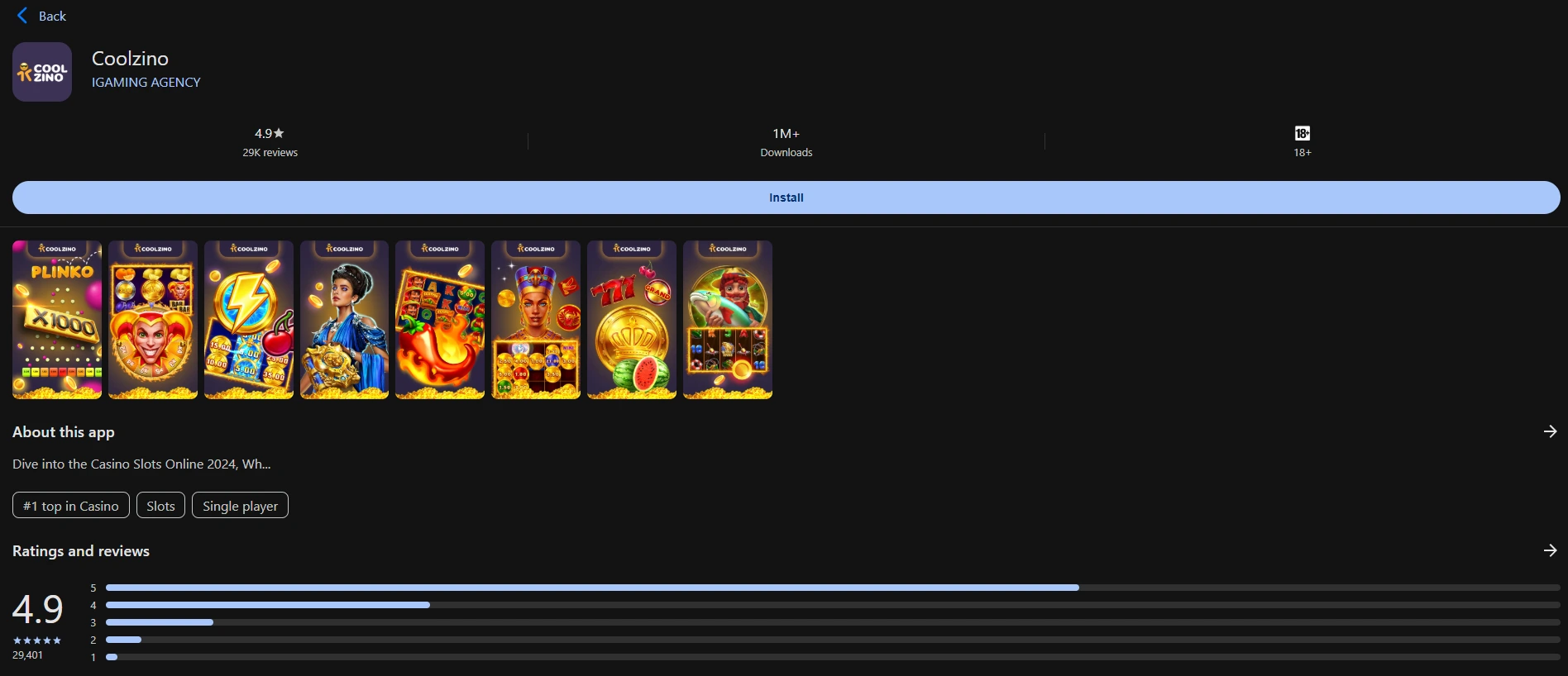The height and width of the screenshot is (676, 1568).
Task: Click the '29,401' total ratings count
Action: pyautogui.click(x=27, y=655)
